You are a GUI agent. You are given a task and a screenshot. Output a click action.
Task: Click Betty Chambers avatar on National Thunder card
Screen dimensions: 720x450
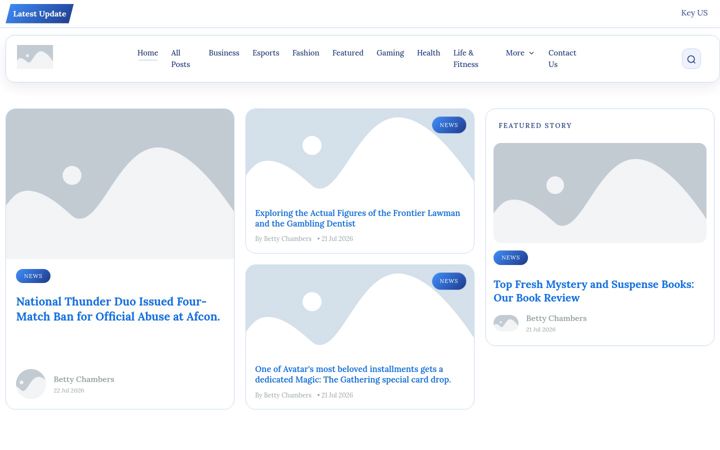coord(31,384)
